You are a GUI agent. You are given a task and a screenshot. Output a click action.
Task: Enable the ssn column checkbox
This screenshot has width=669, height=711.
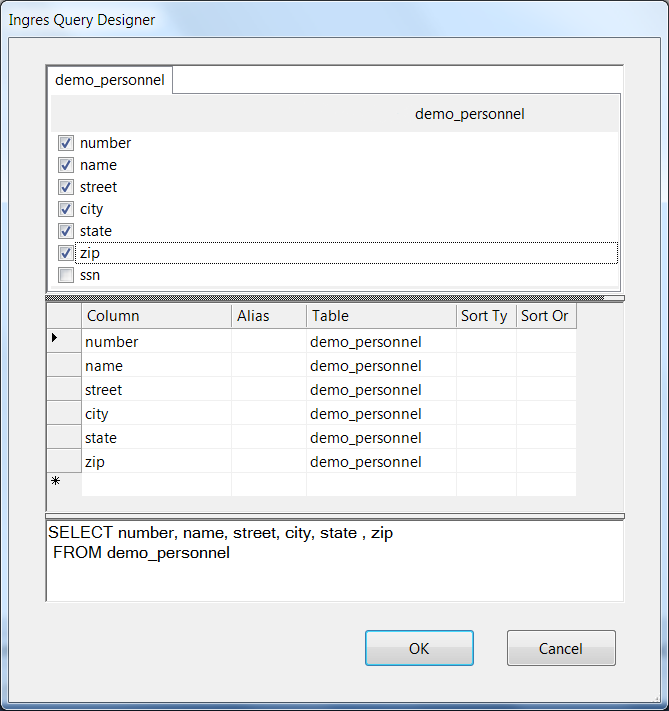[x=66, y=275]
